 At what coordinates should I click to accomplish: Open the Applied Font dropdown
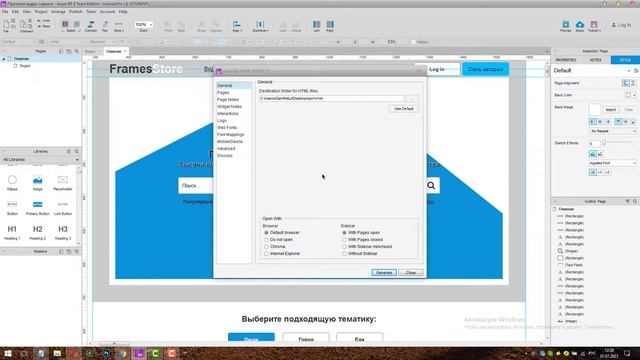tap(613, 163)
